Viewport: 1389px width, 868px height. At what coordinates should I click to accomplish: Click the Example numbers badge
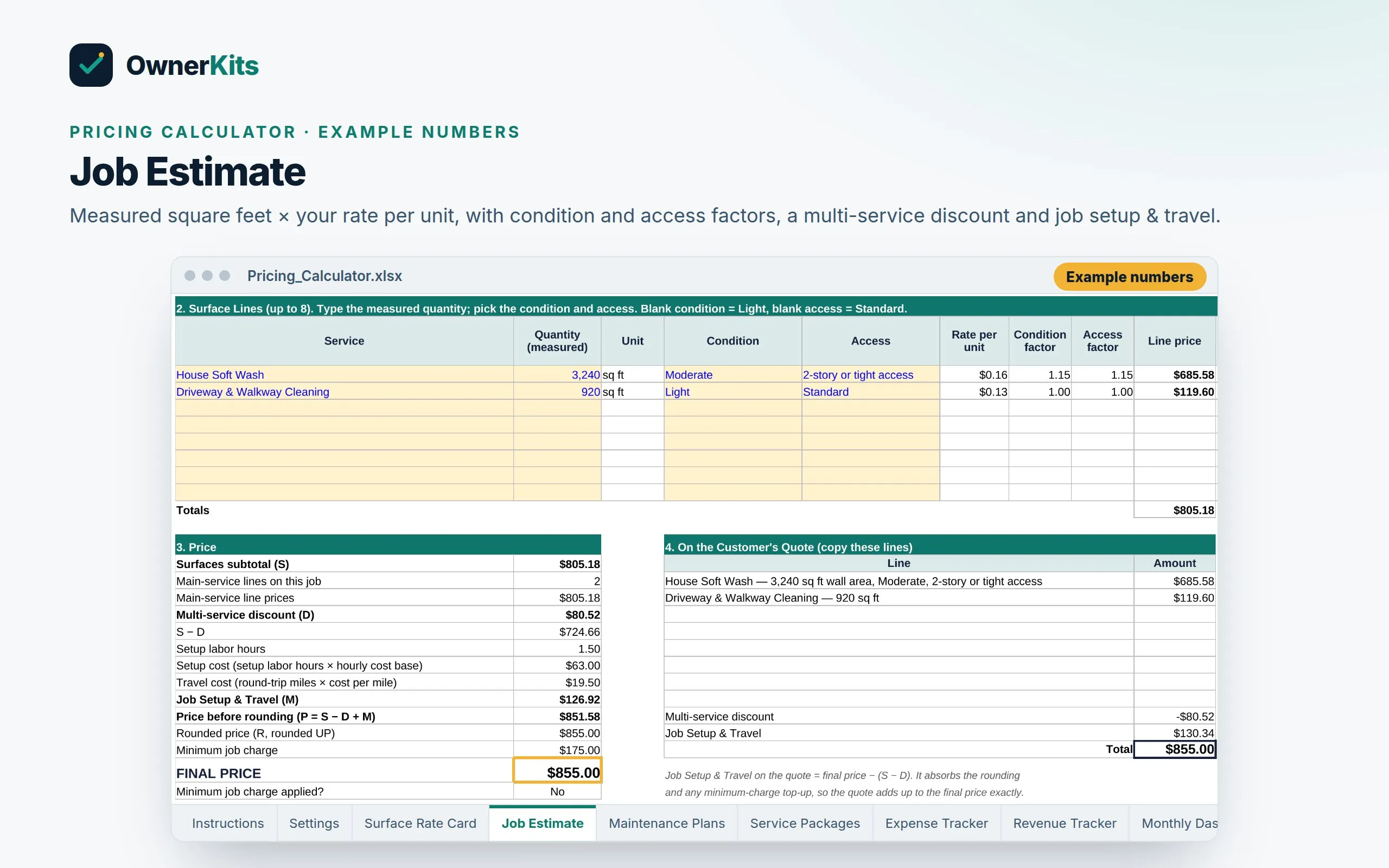coord(1129,277)
